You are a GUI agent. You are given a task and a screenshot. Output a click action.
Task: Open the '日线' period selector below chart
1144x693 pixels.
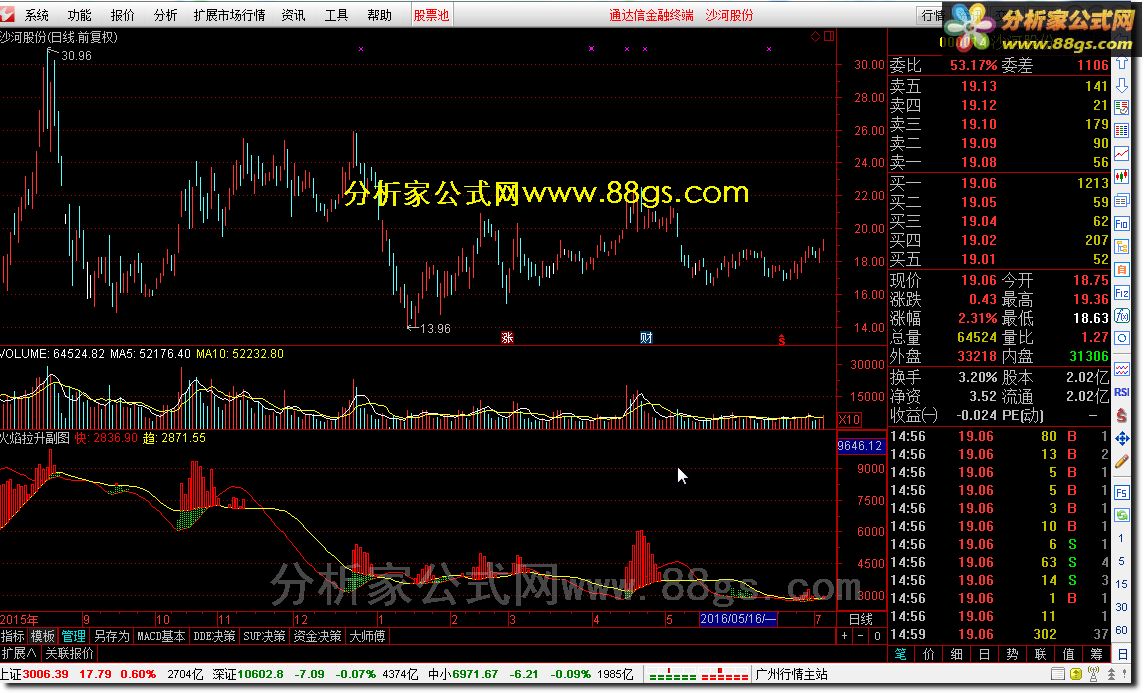861,619
